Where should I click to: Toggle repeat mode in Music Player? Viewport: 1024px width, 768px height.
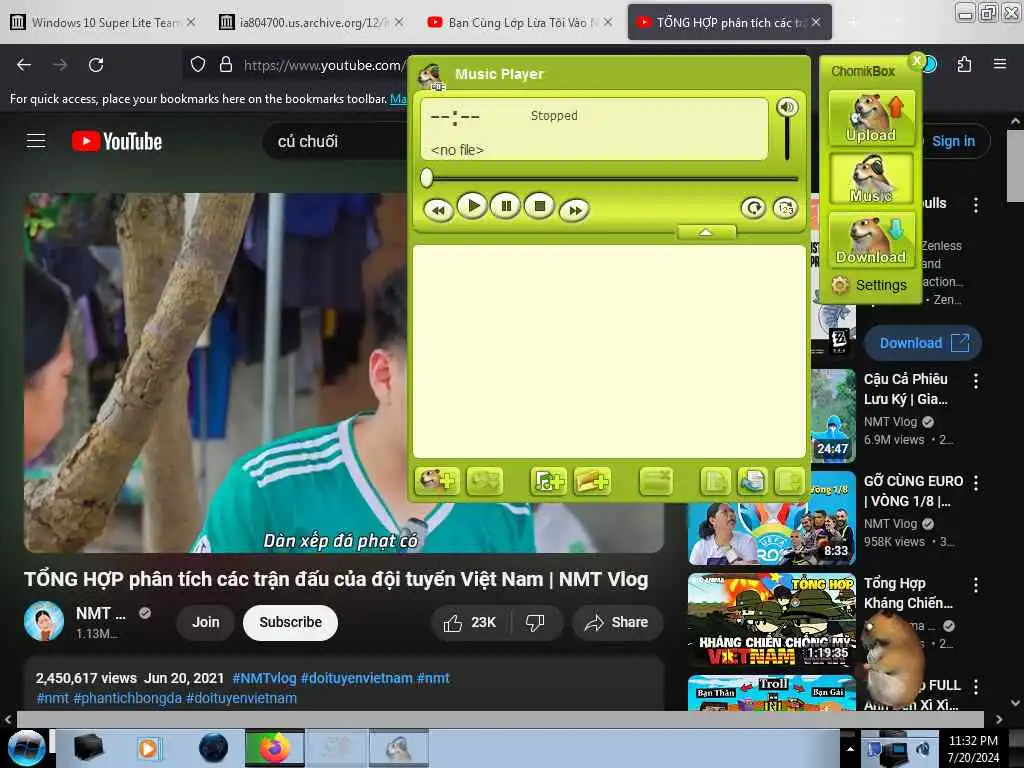pyautogui.click(x=754, y=208)
